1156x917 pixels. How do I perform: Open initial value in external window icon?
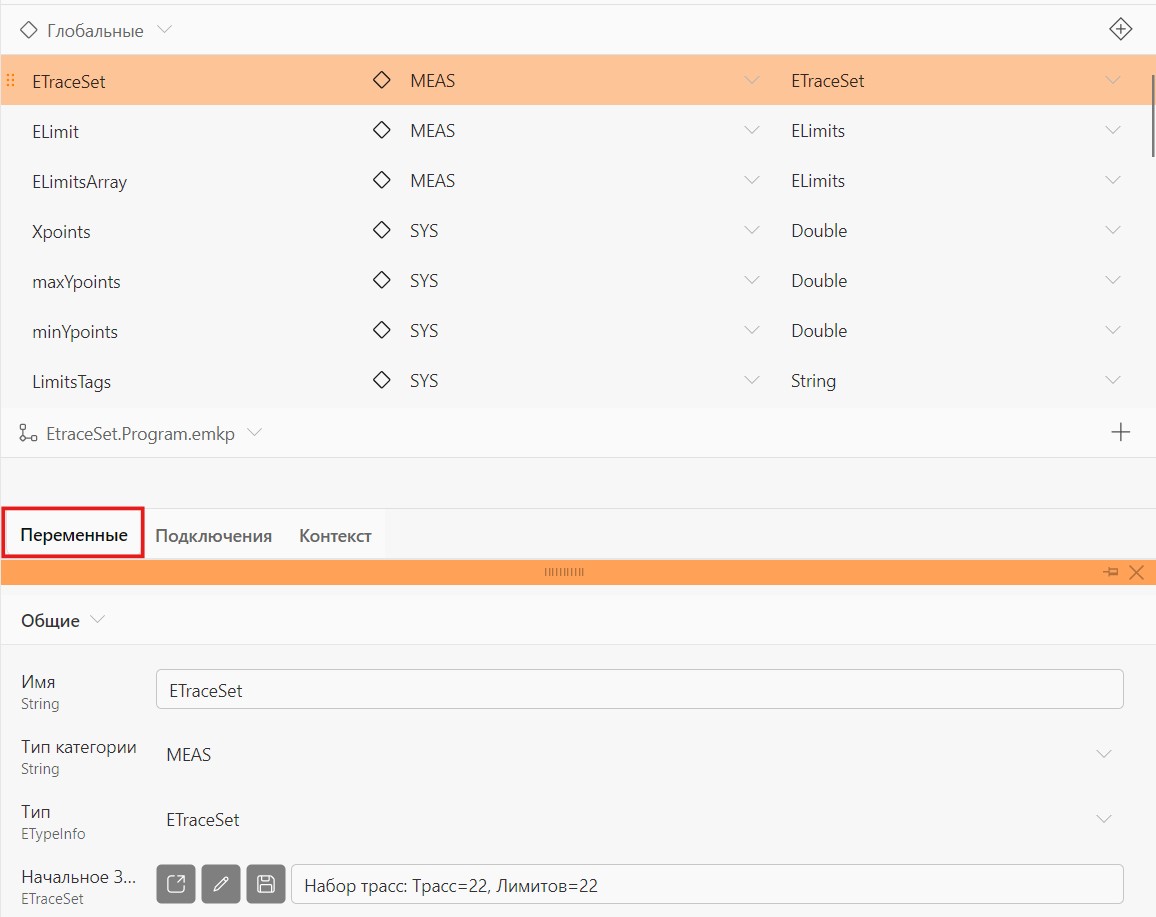(175, 884)
